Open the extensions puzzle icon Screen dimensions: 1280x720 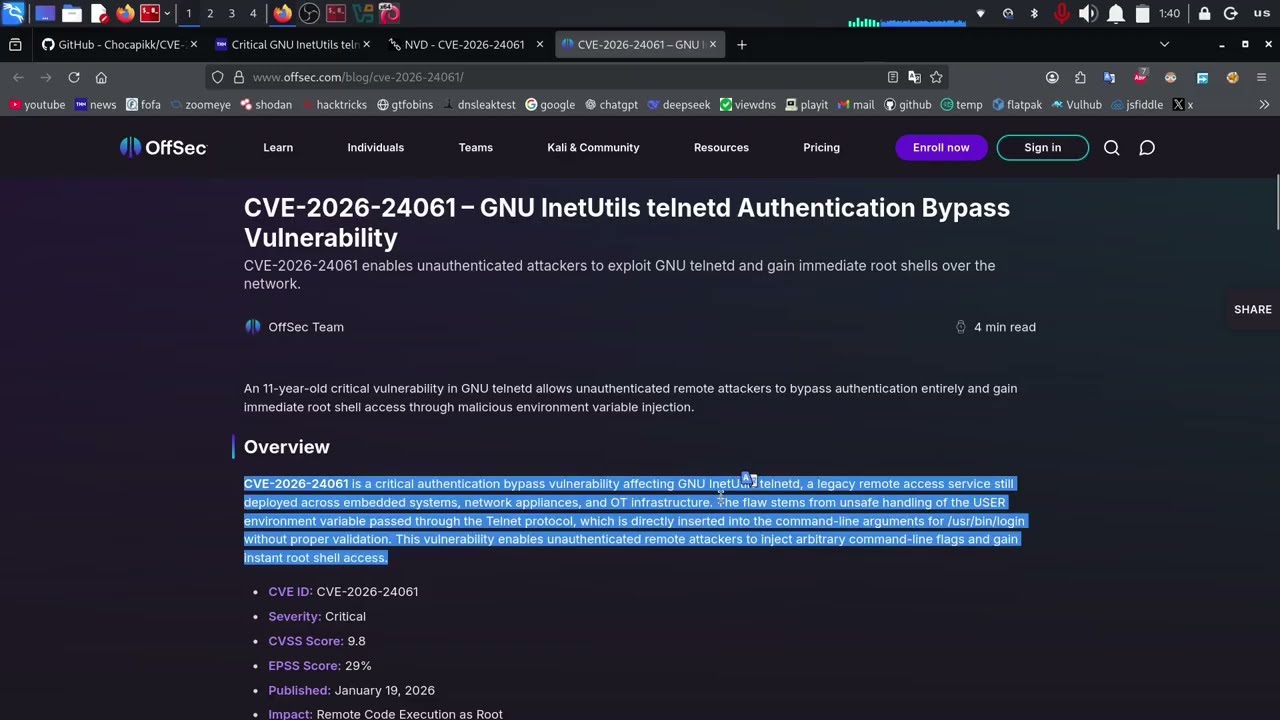1080,77
